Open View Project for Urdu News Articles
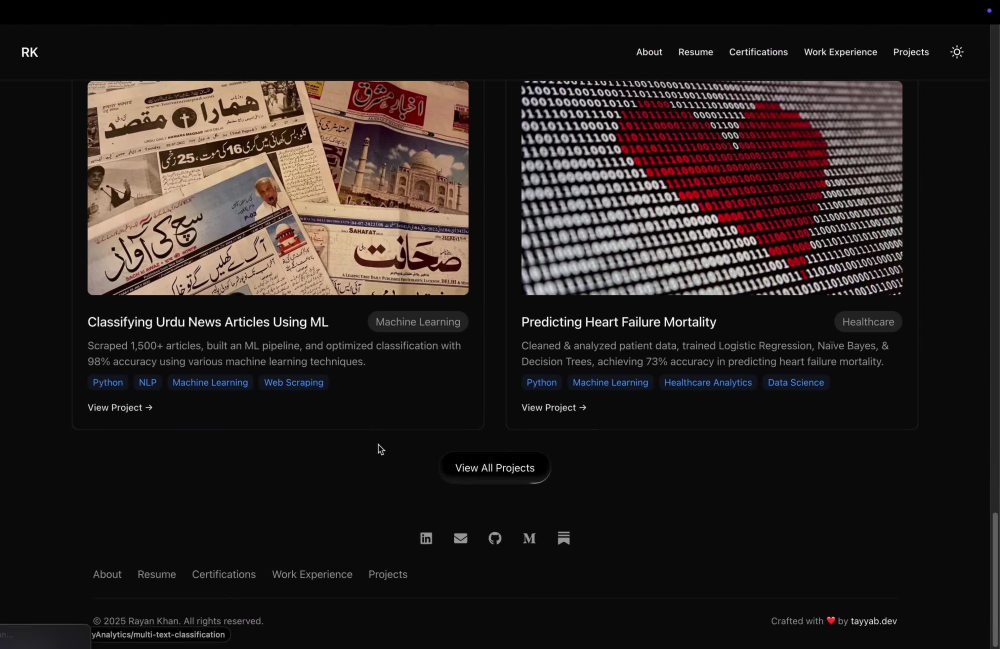The image size is (1000, 649). coord(120,407)
